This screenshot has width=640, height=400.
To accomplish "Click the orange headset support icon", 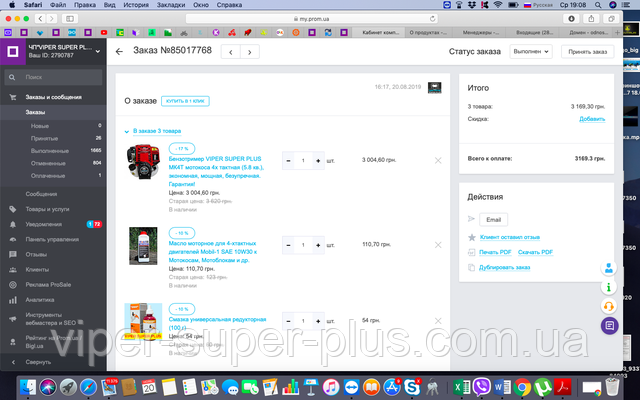I will click(x=609, y=306).
